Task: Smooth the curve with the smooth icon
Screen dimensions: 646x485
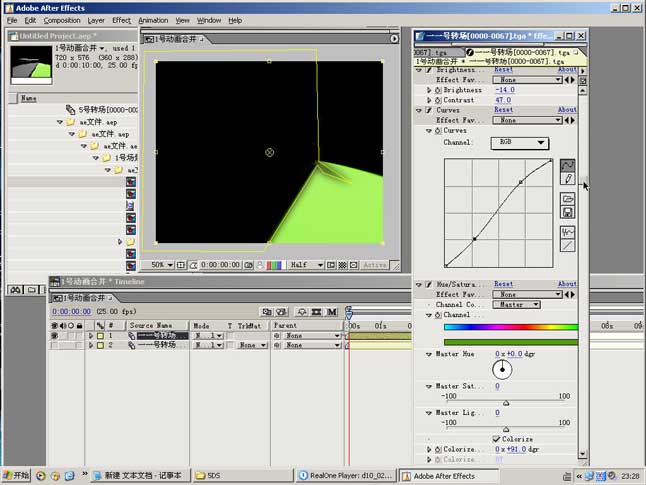Action: click(567, 232)
